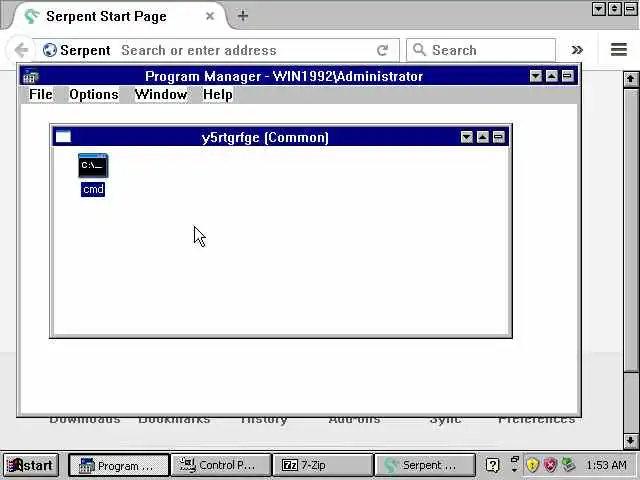The image size is (640, 480).
Task: Switch to Control Panel taskbar button
Action: (x=221, y=465)
